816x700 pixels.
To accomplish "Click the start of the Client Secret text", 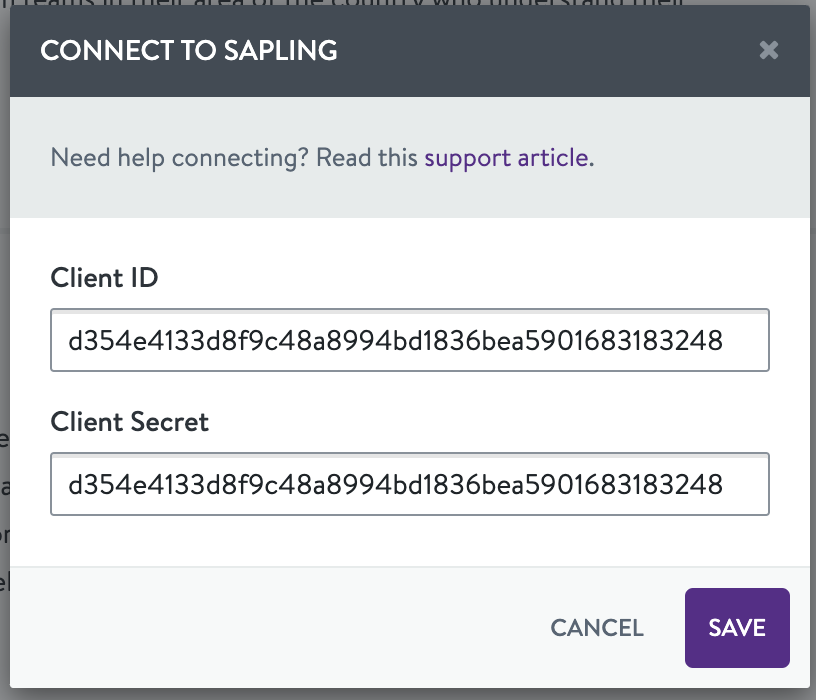I will pyautogui.click(x=68, y=485).
